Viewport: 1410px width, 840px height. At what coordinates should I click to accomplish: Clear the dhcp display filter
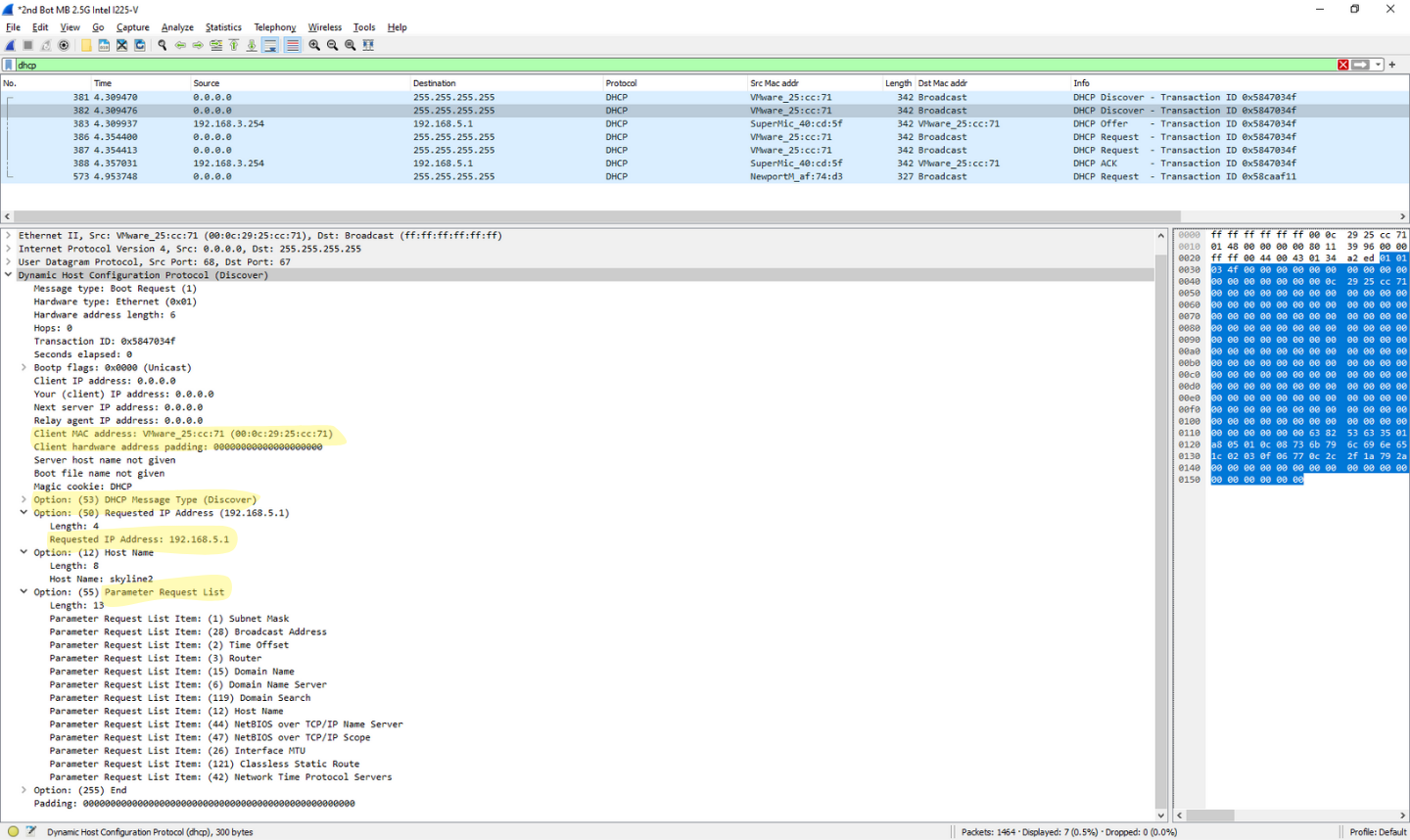coord(1342,65)
